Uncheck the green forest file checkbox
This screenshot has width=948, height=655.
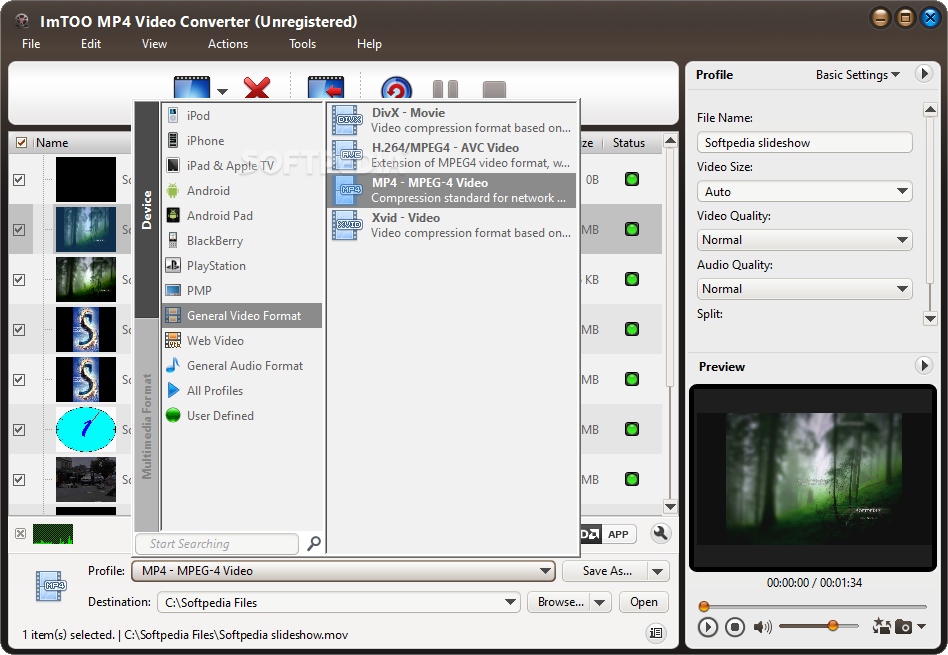(x=19, y=279)
